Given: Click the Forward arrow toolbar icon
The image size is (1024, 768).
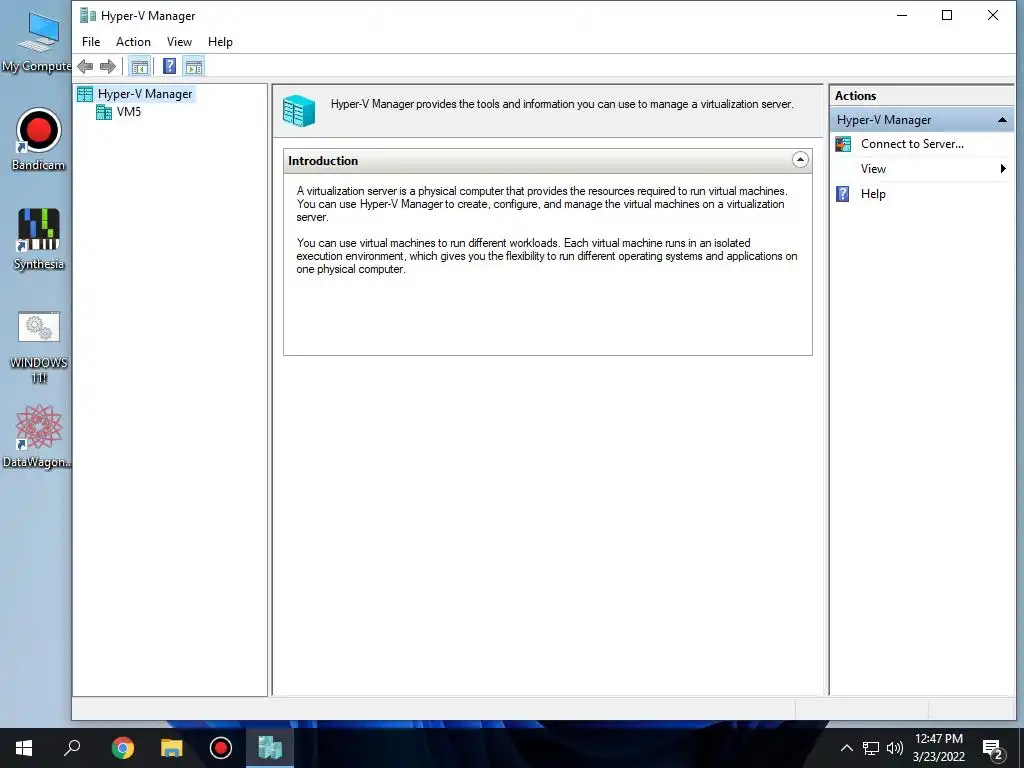Looking at the screenshot, I should tap(108, 66).
